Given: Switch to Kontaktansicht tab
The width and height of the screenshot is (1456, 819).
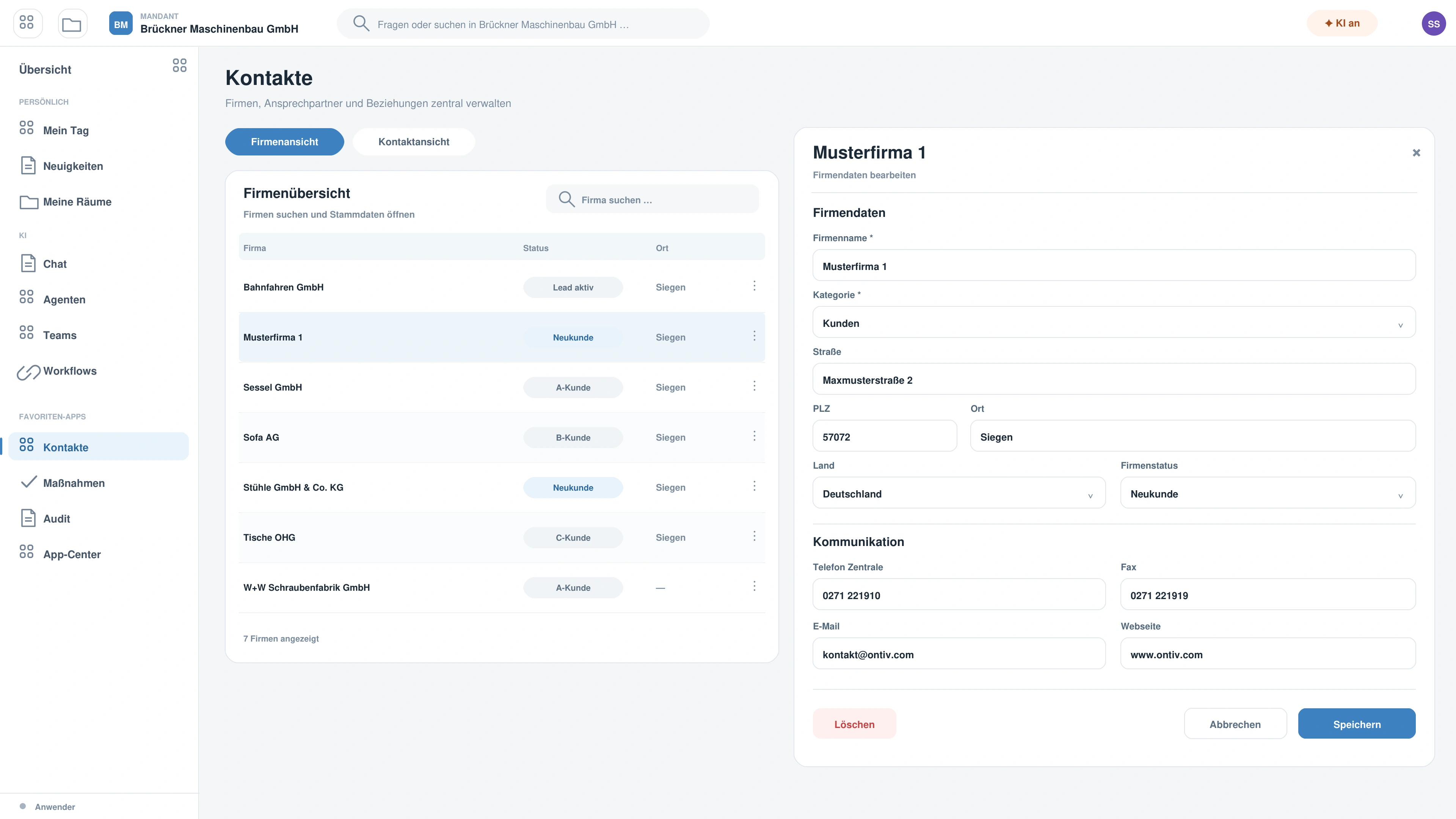Looking at the screenshot, I should coord(414,142).
